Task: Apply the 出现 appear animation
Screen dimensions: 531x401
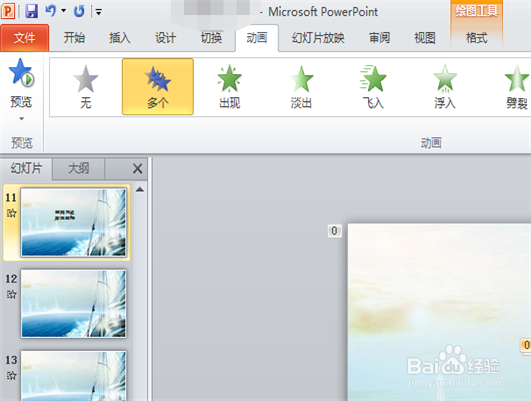Action: pos(230,87)
